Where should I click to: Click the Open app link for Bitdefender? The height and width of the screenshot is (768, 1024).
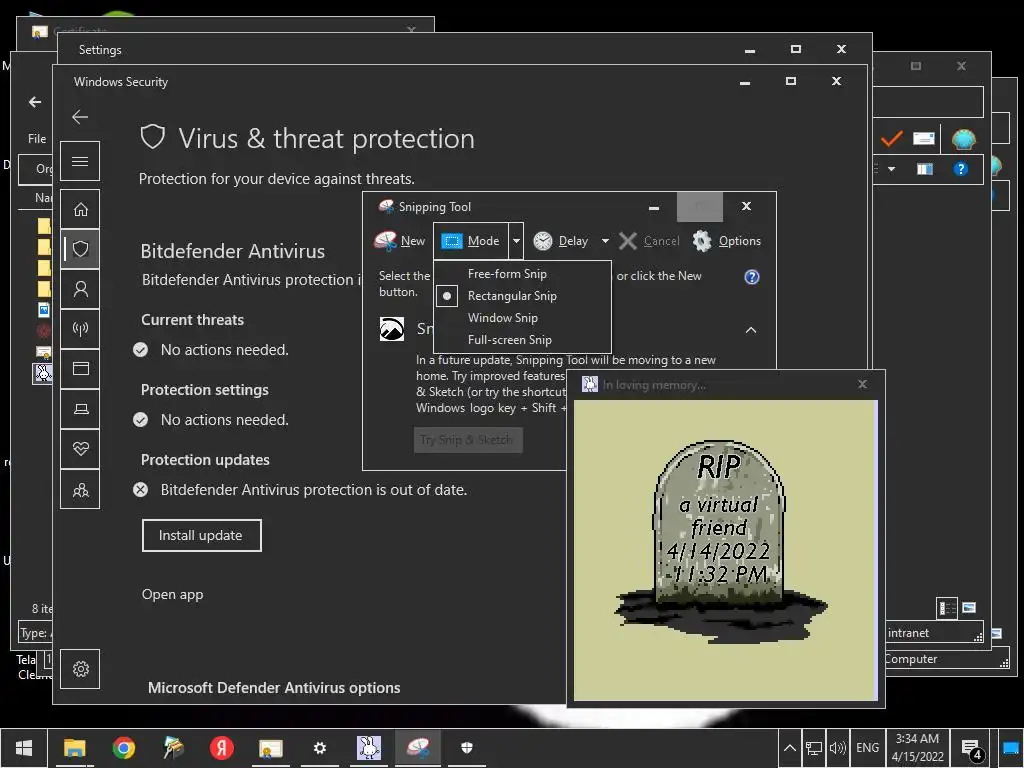tap(172, 594)
